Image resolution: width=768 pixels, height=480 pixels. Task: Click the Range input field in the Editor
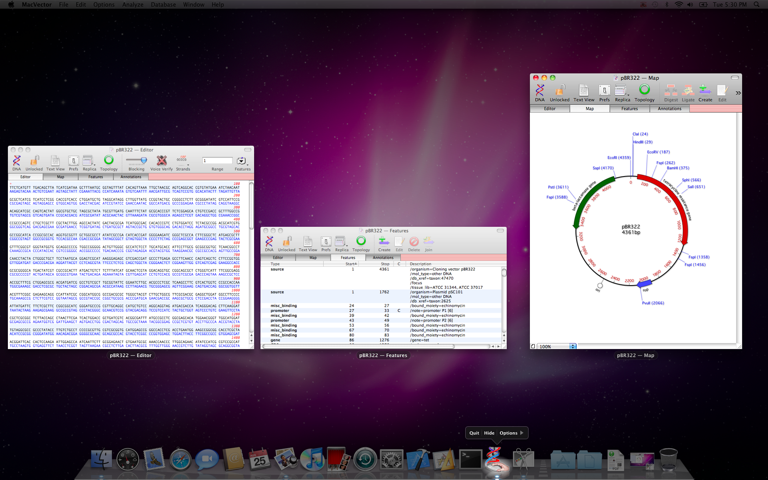tap(217, 161)
